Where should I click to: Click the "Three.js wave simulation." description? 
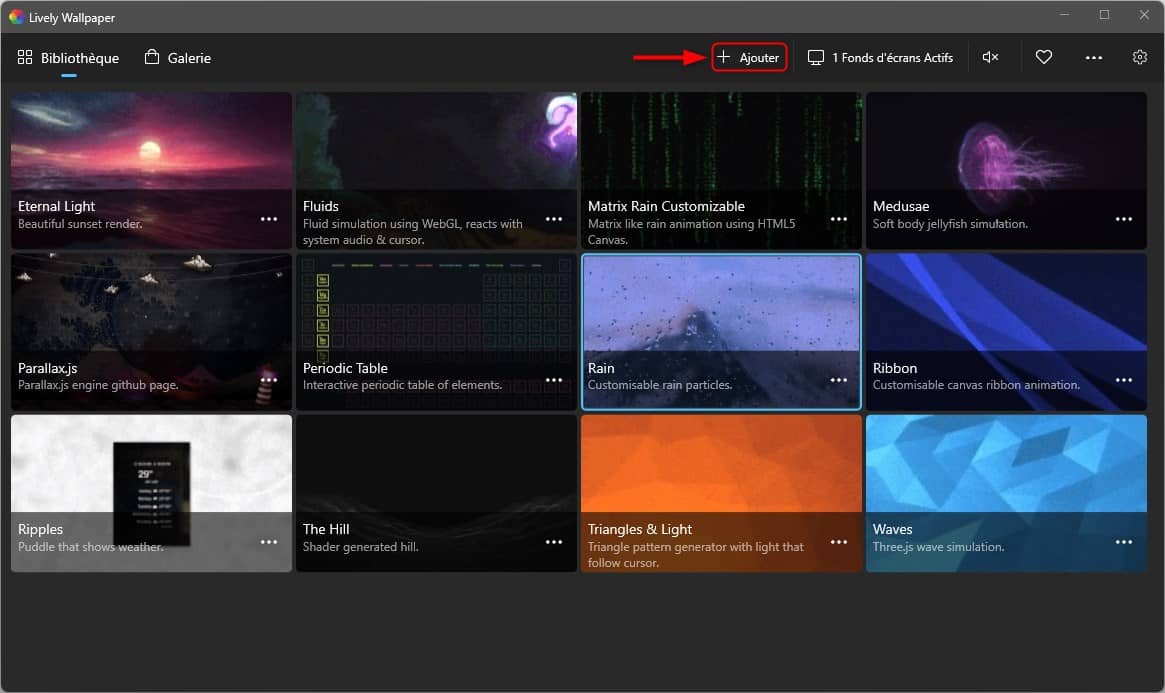[x=938, y=547]
